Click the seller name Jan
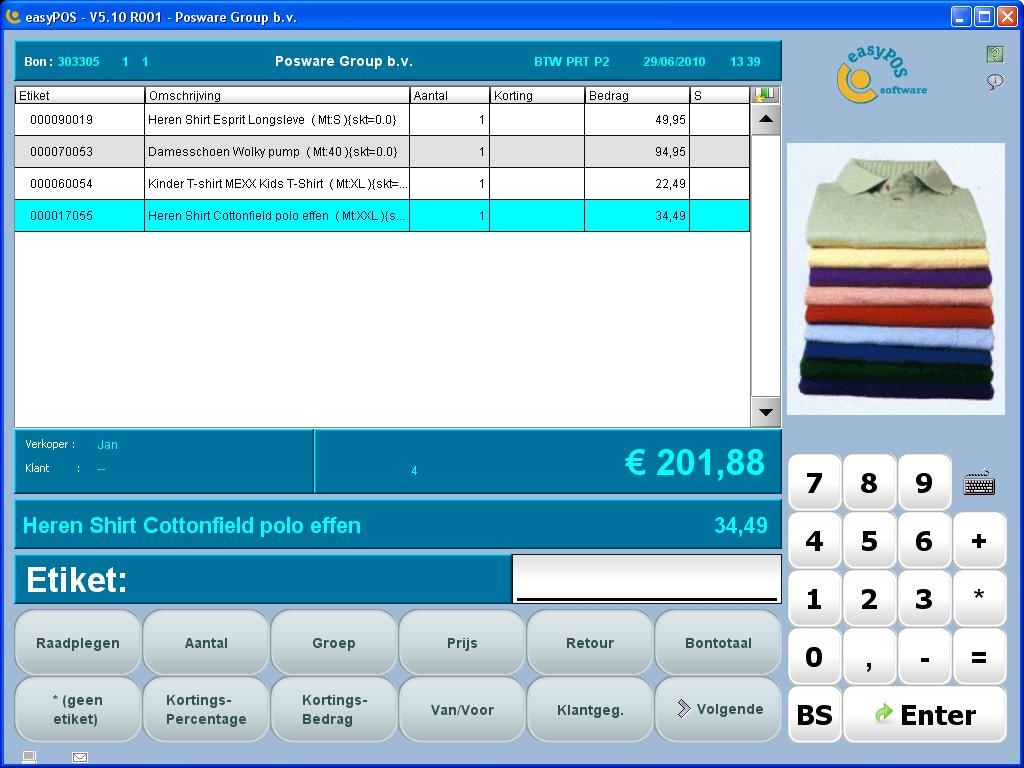This screenshot has height=768, width=1024. pyautogui.click(x=107, y=445)
